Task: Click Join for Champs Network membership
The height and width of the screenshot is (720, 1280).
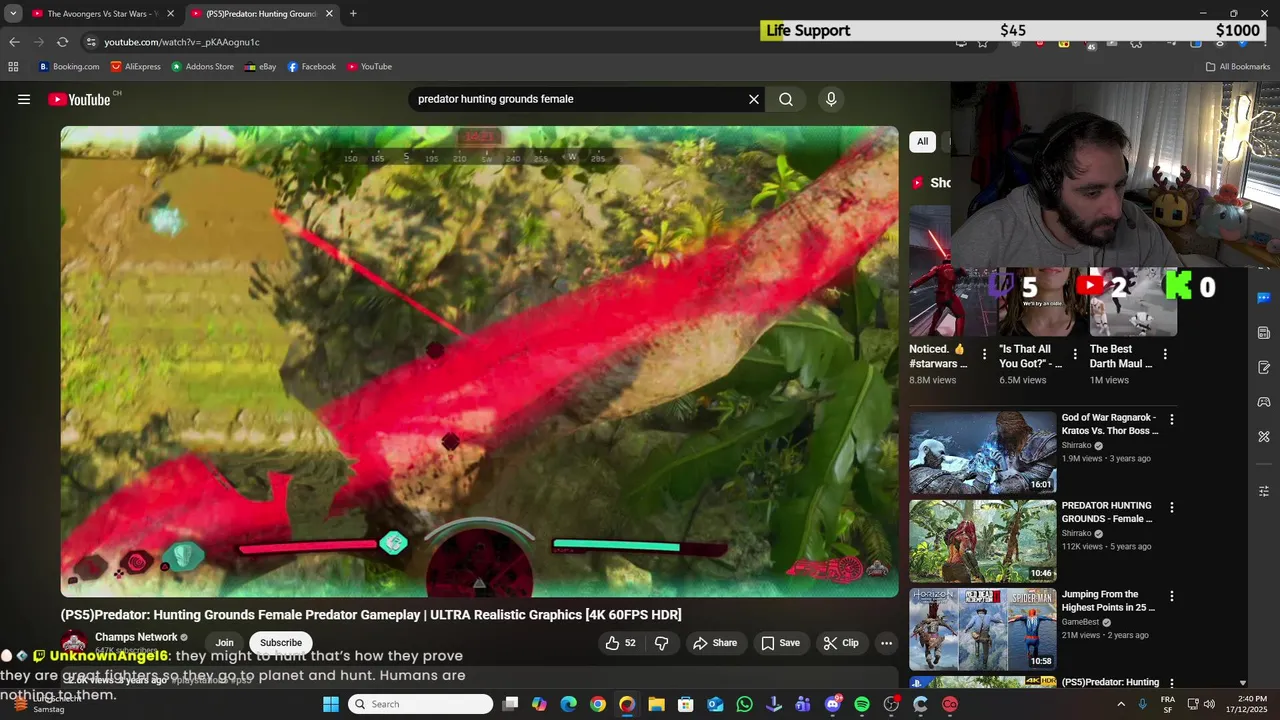Action: 225,643
